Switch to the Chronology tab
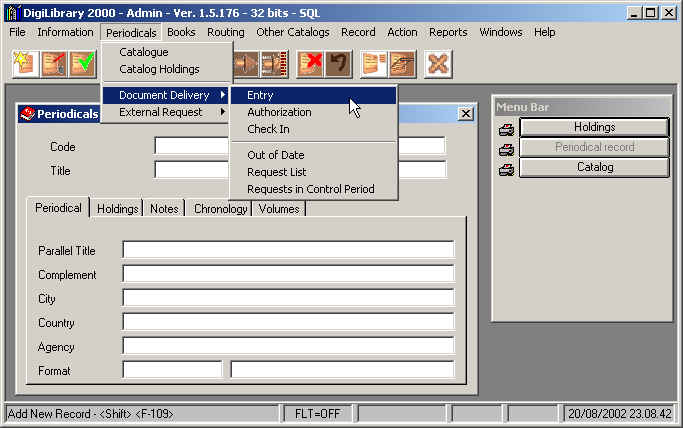This screenshot has width=683, height=428. [x=220, y=209]
